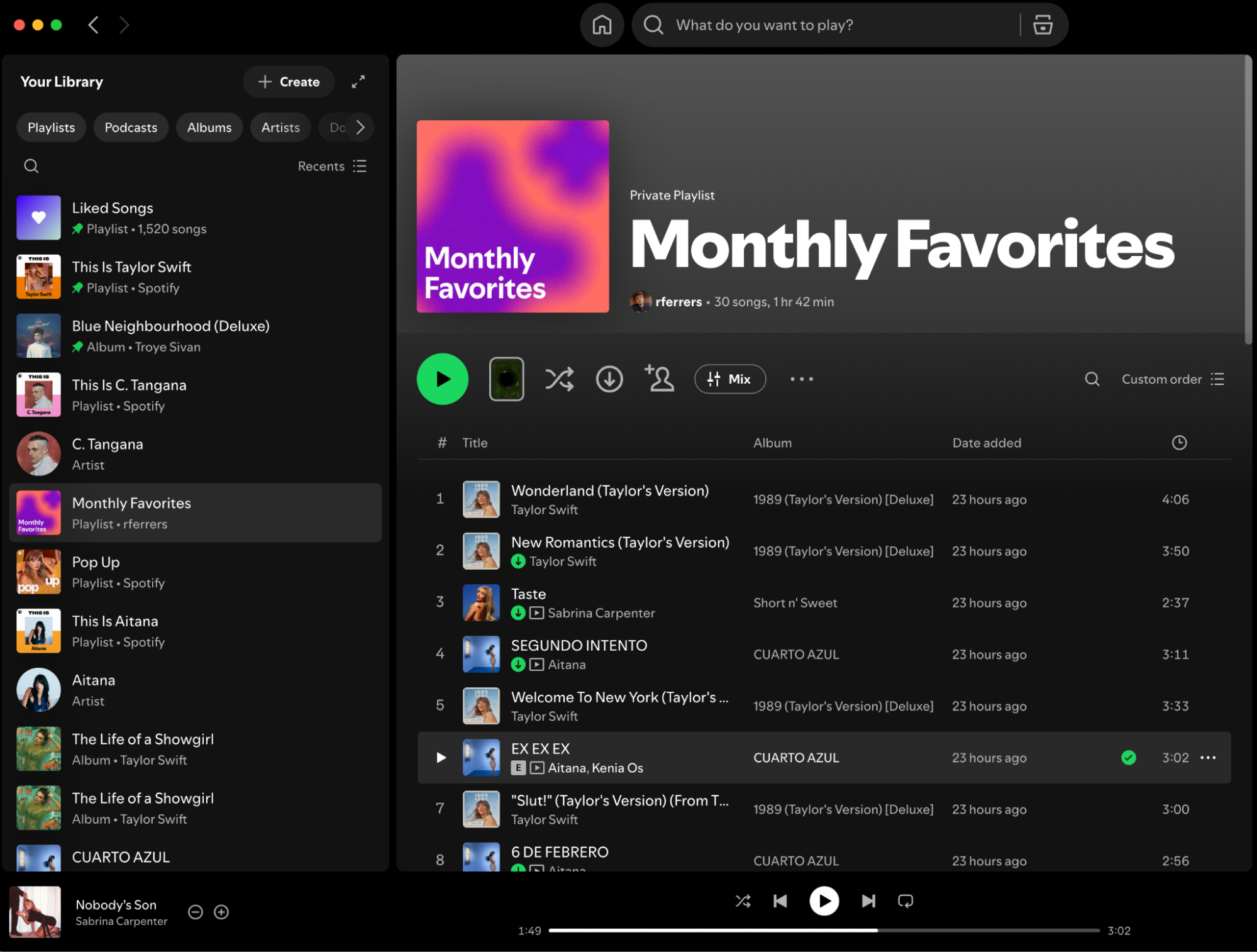Click the Mix button

729,379
